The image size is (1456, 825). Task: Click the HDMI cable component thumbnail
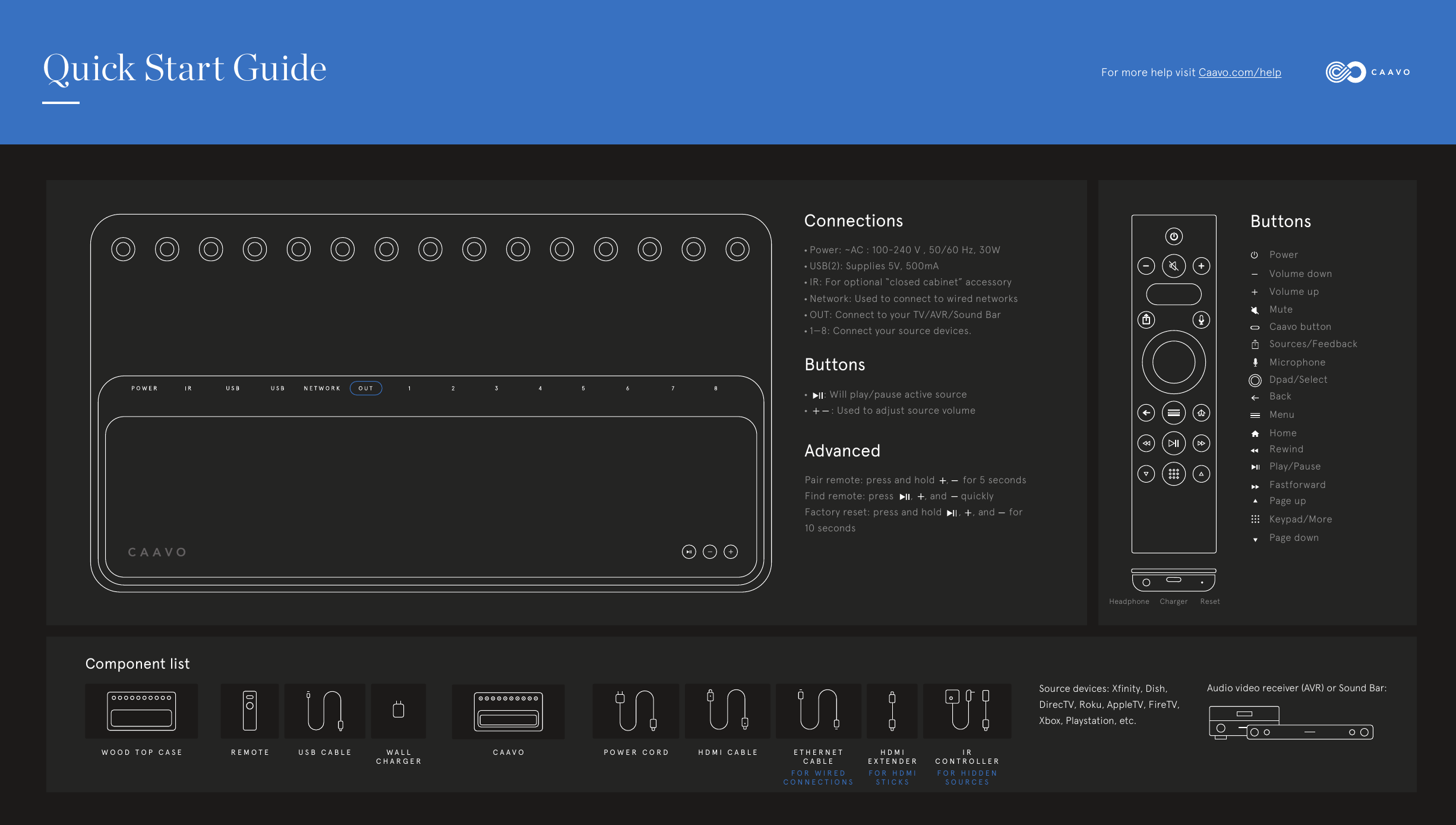[727, 711]
